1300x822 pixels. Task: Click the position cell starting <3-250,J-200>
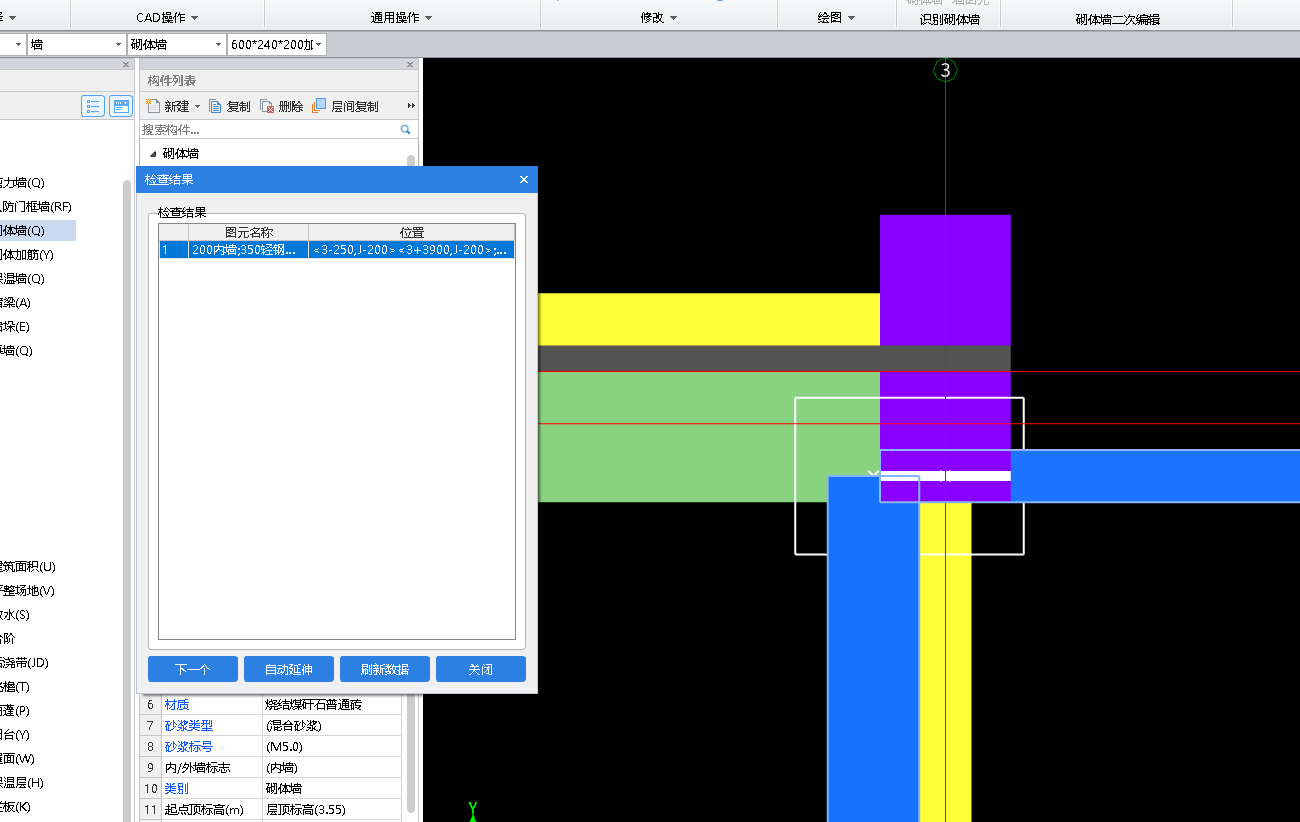click(x=411, y=250)
